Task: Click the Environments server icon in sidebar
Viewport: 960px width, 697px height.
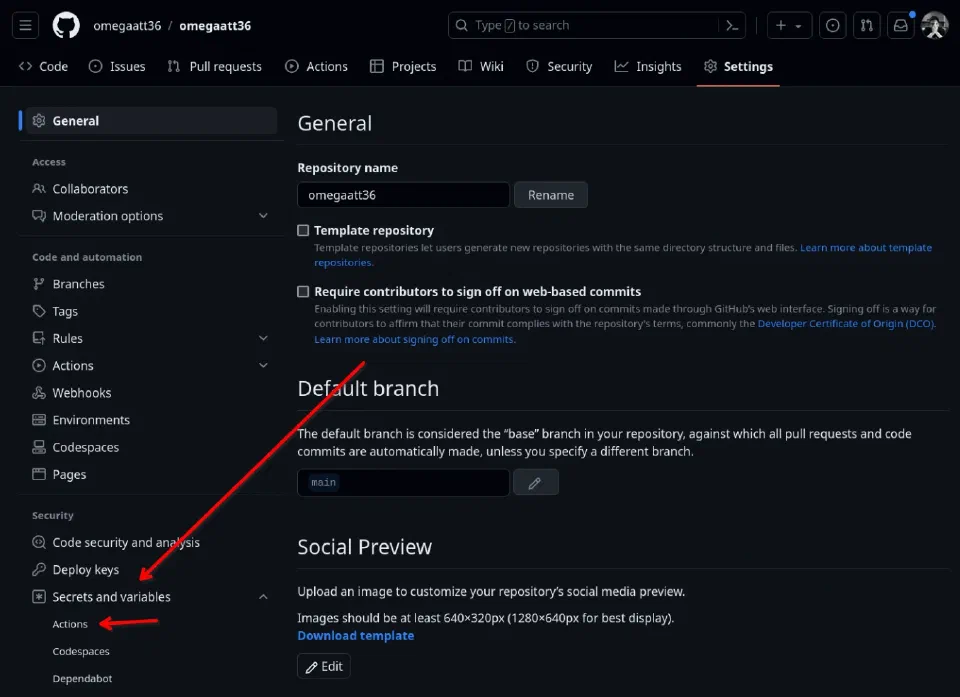Action: [39, 420]
